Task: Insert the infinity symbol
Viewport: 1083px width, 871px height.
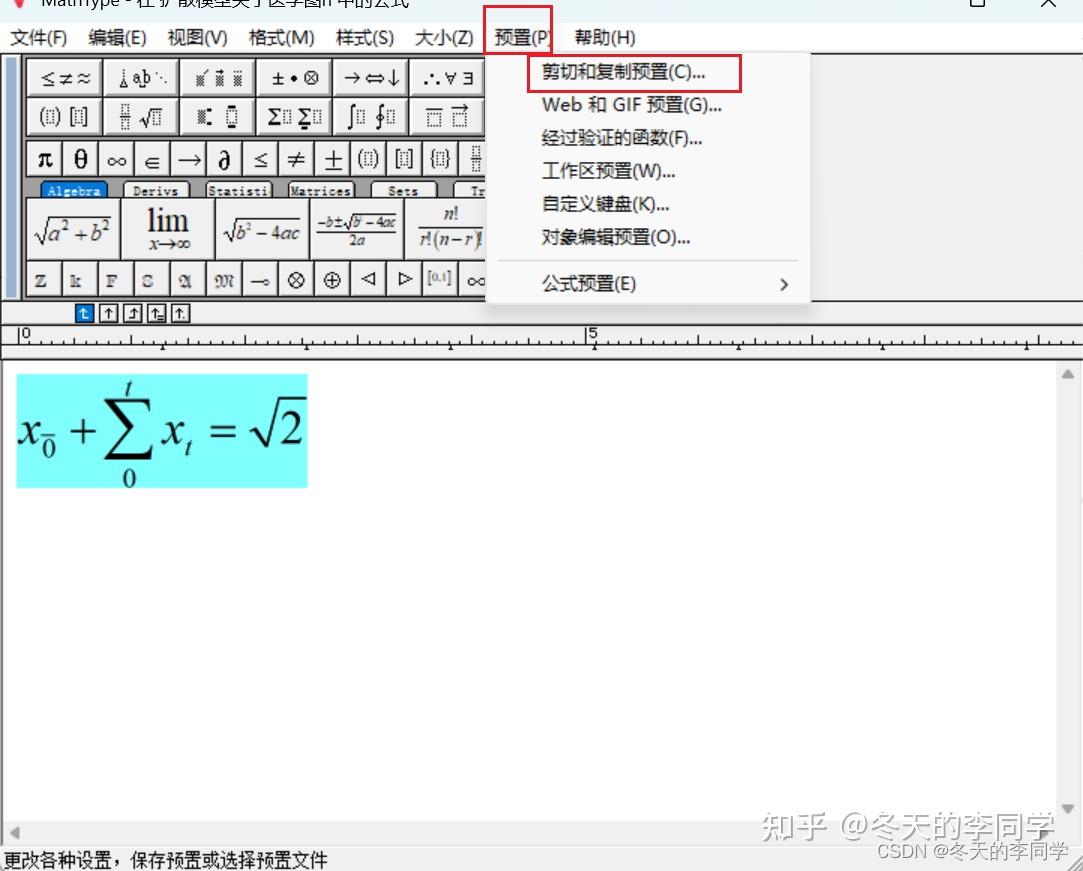Action: click(115, 158)
